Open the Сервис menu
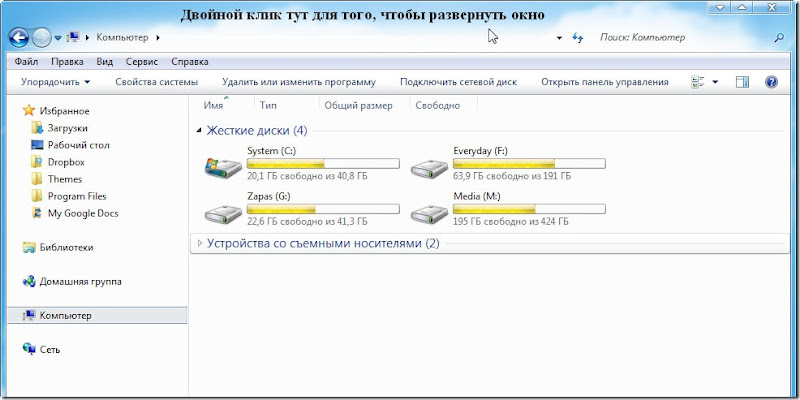800x400 pixels. 142,62
